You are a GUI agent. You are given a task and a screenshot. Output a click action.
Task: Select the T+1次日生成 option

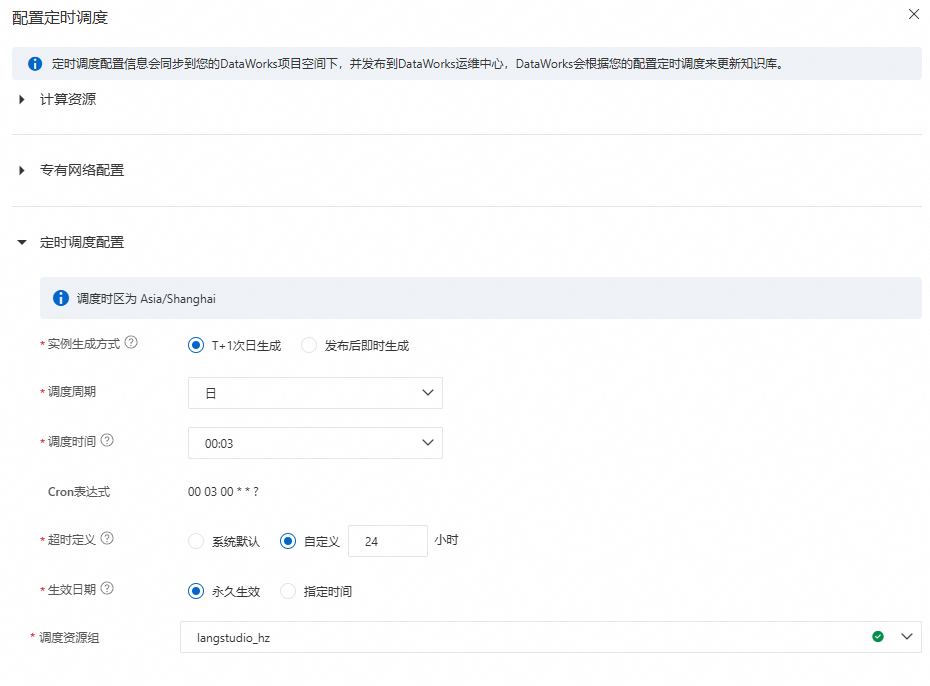196,344
